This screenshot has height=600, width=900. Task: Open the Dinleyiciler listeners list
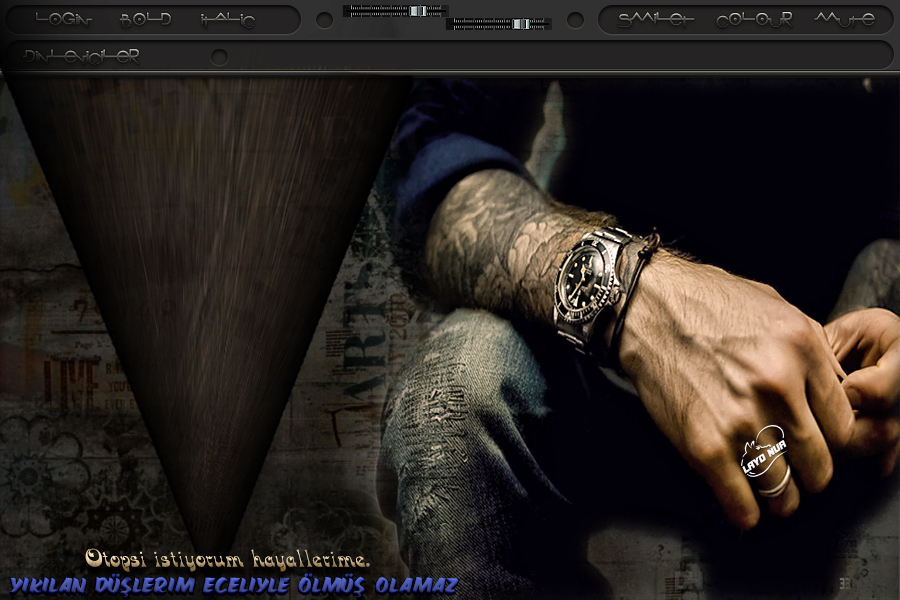pos(82,56)
